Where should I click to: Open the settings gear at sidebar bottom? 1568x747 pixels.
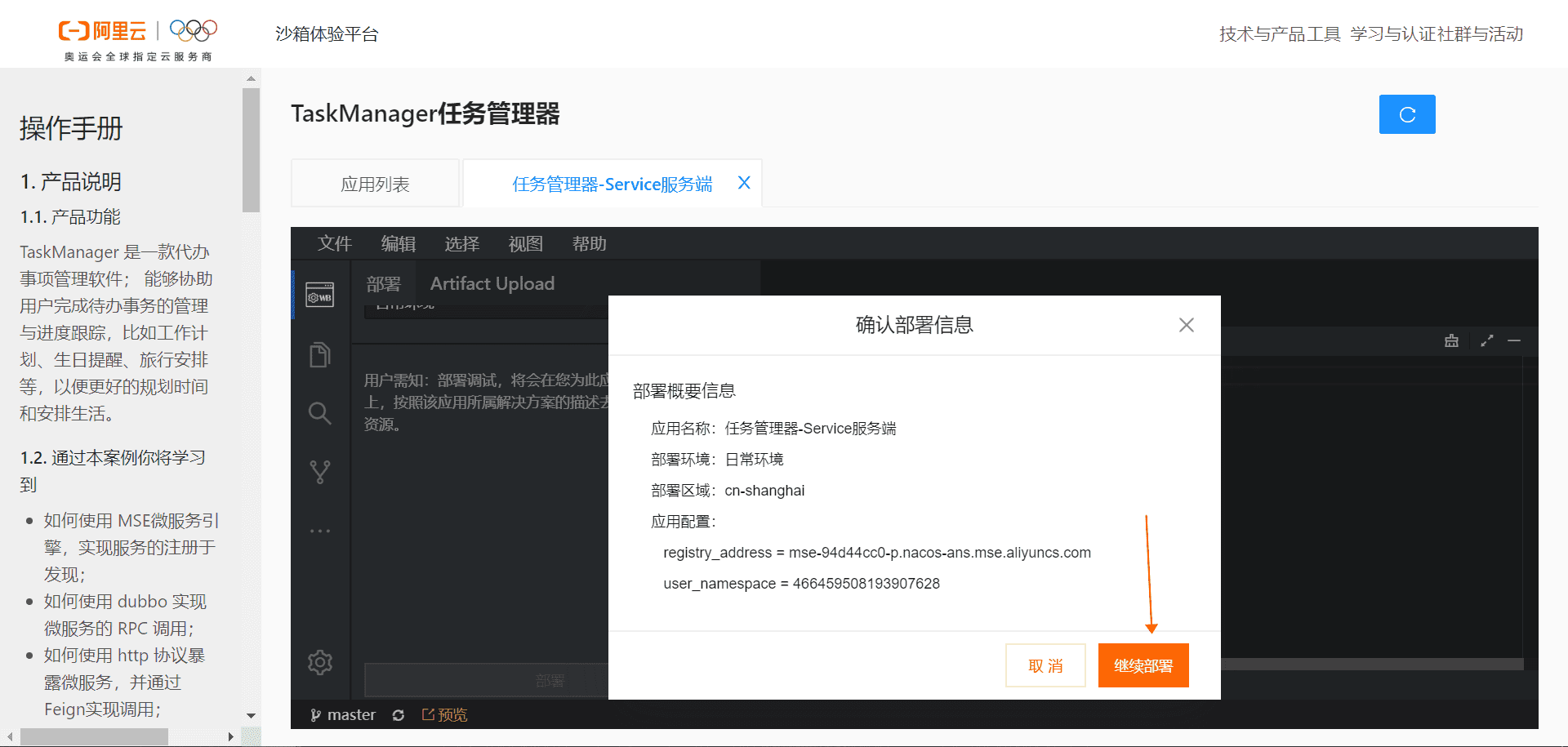pos(319,662)
